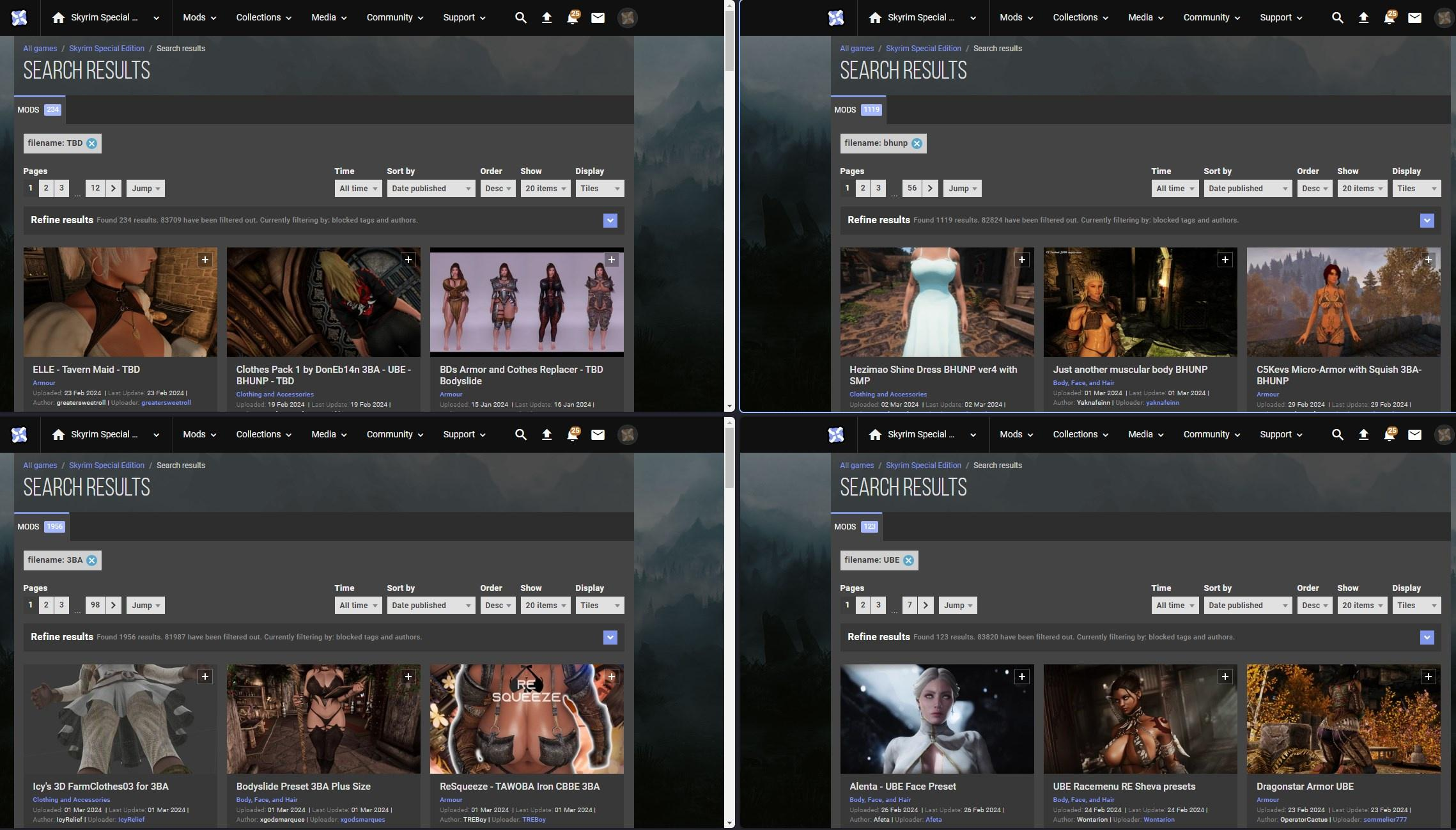Open the MODS 1956 results tab
Screen dimensions: 1456x830
(x=41, y=526)
